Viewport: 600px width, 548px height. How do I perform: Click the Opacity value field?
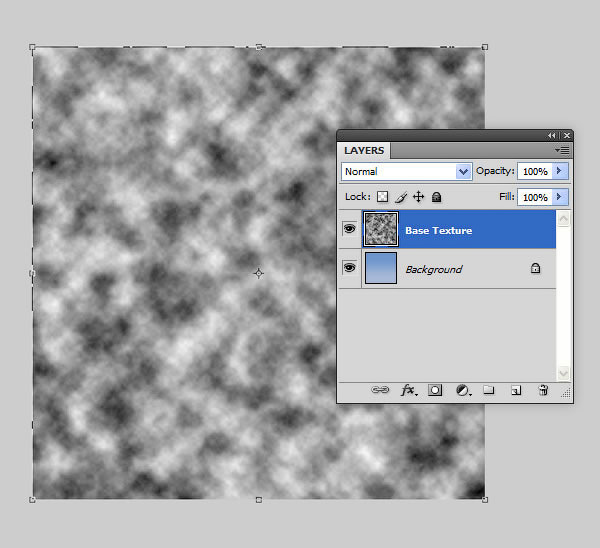pos(535,171)
